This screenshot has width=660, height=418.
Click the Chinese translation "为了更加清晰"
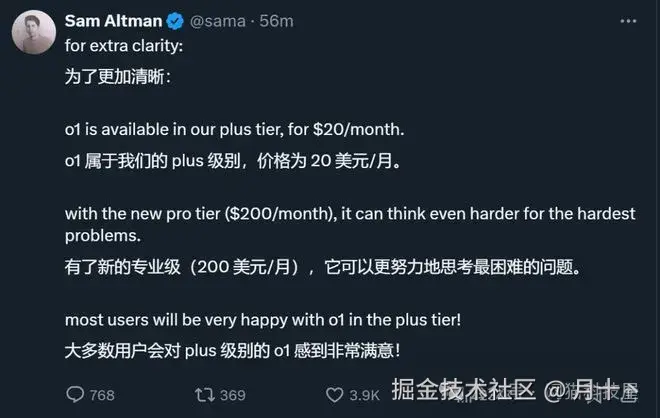tap(118, 75)
